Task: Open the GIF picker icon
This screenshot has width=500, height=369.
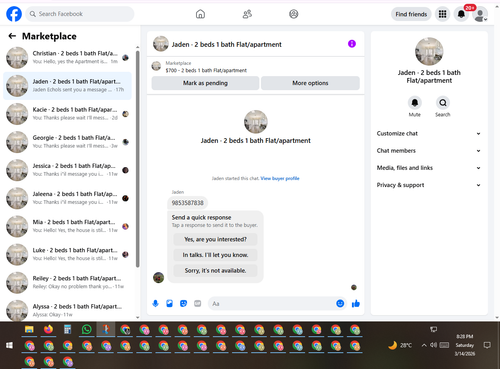Action: coord(198,303)
